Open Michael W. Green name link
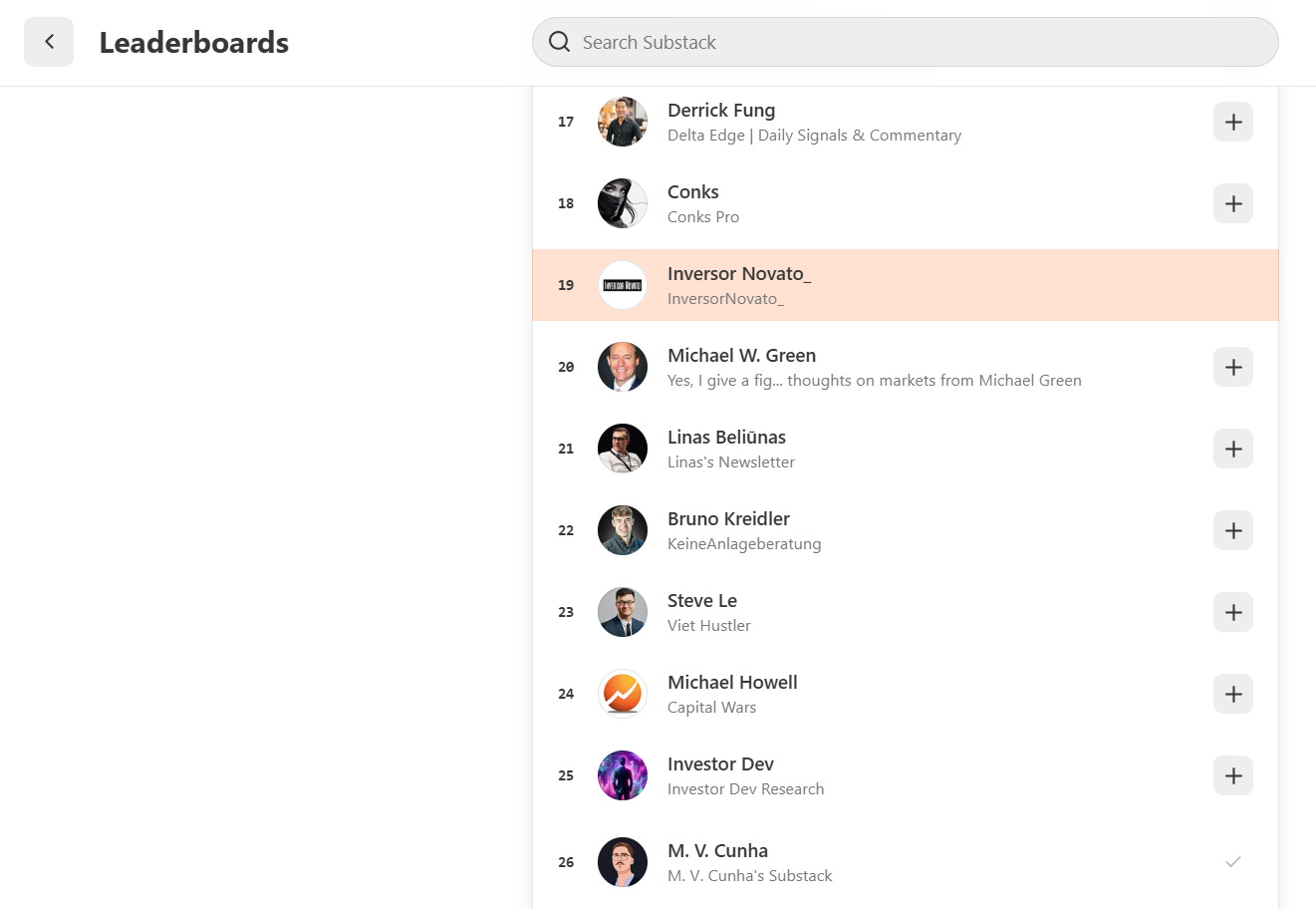This screenshot has height=909, width=1316. tap(741, 355)
